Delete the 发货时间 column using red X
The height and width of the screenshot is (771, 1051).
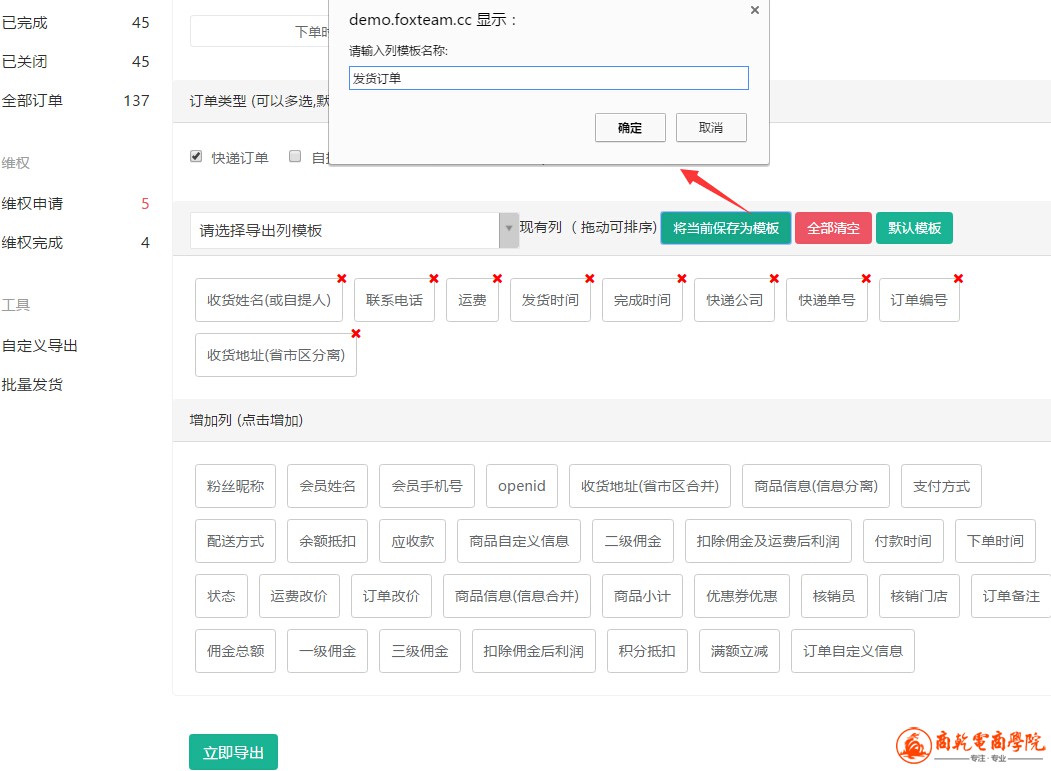tap(590, 278)
